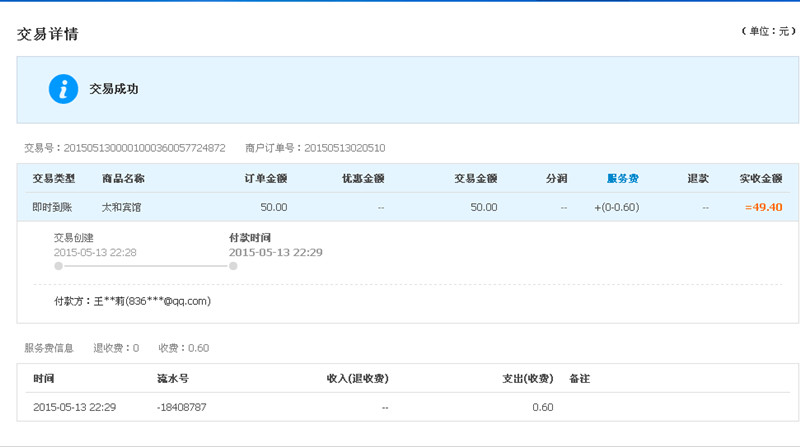Click the 实收金额 value =49.40
The width and height of the screenshot is (800, 447).
[763, 207]
